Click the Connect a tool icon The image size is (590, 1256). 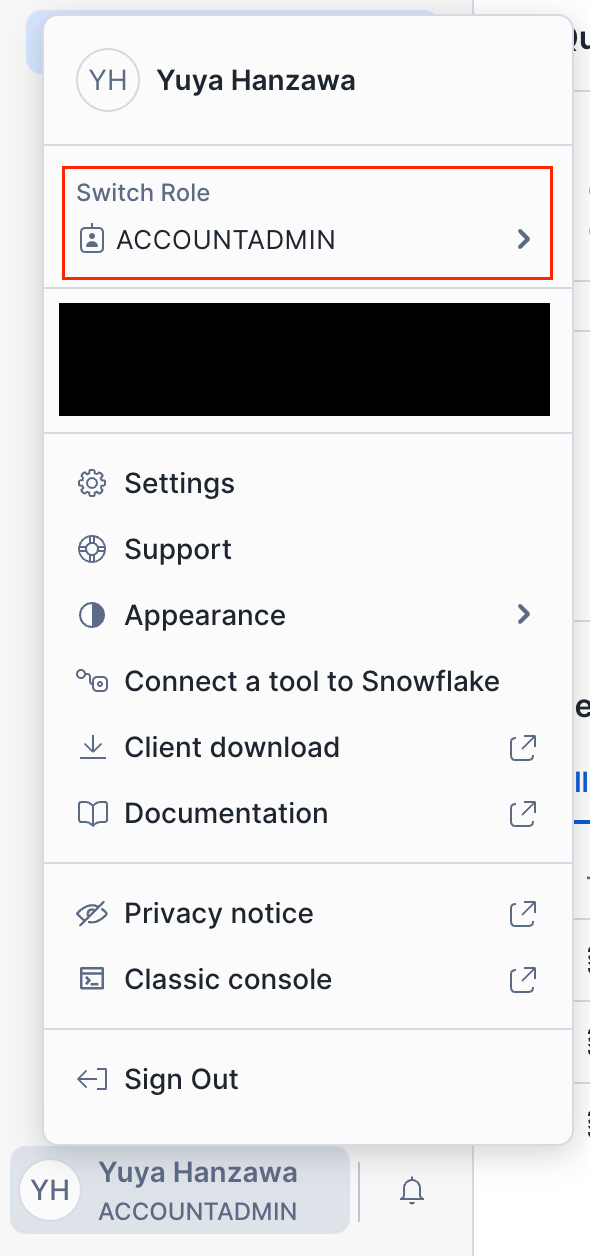click(x=92, y=682)
